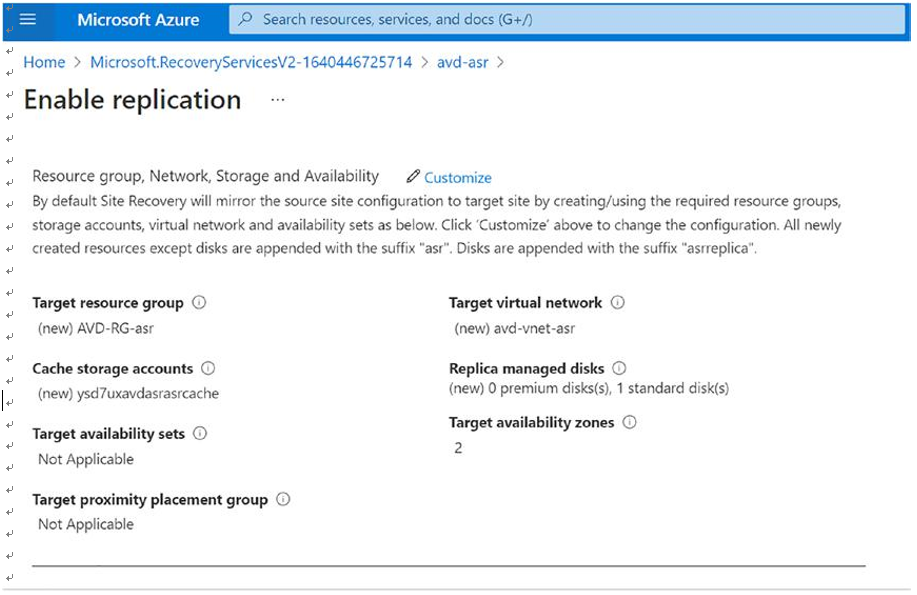Viewport: 917px width, 595px height.
Task: Show info for Cache storage accounts
Action: (208, 368)
